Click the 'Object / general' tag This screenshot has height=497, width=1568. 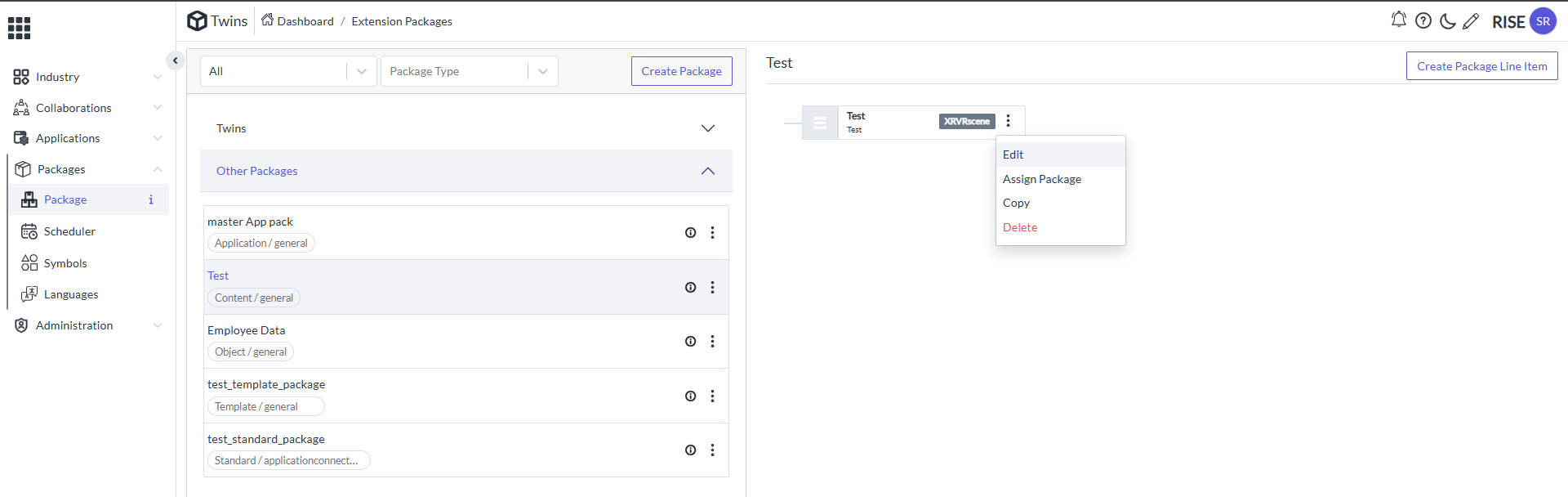[251, 351]
